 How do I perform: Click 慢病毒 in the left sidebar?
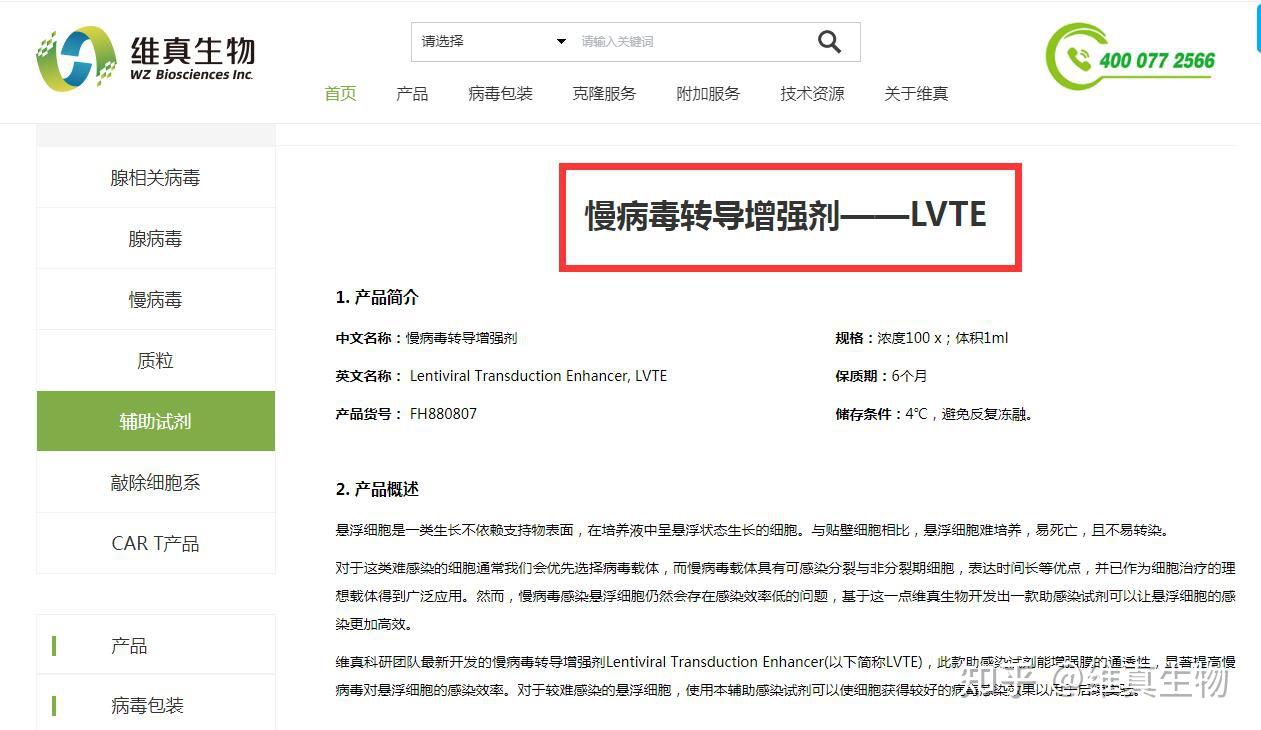pos(155,299)
